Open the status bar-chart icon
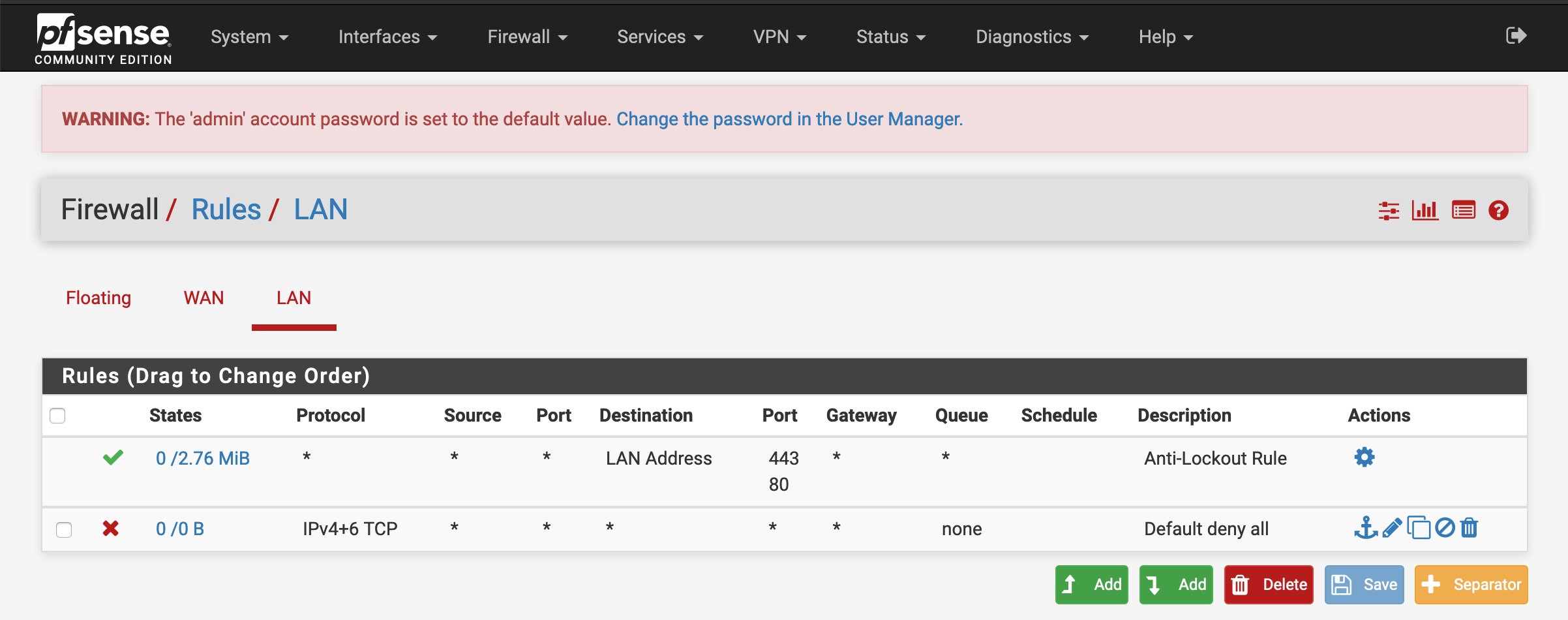The image size is (1568, 620). coord(1425,210)
